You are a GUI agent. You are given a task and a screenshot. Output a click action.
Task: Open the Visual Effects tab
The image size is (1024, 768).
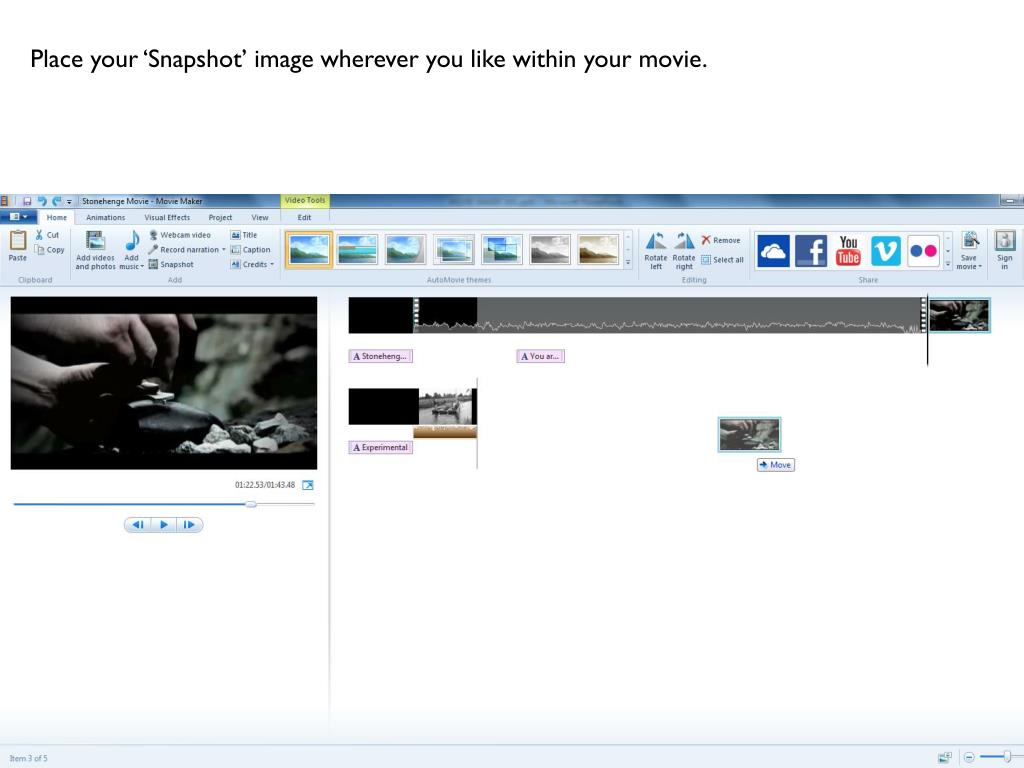[x=167, y=217]
